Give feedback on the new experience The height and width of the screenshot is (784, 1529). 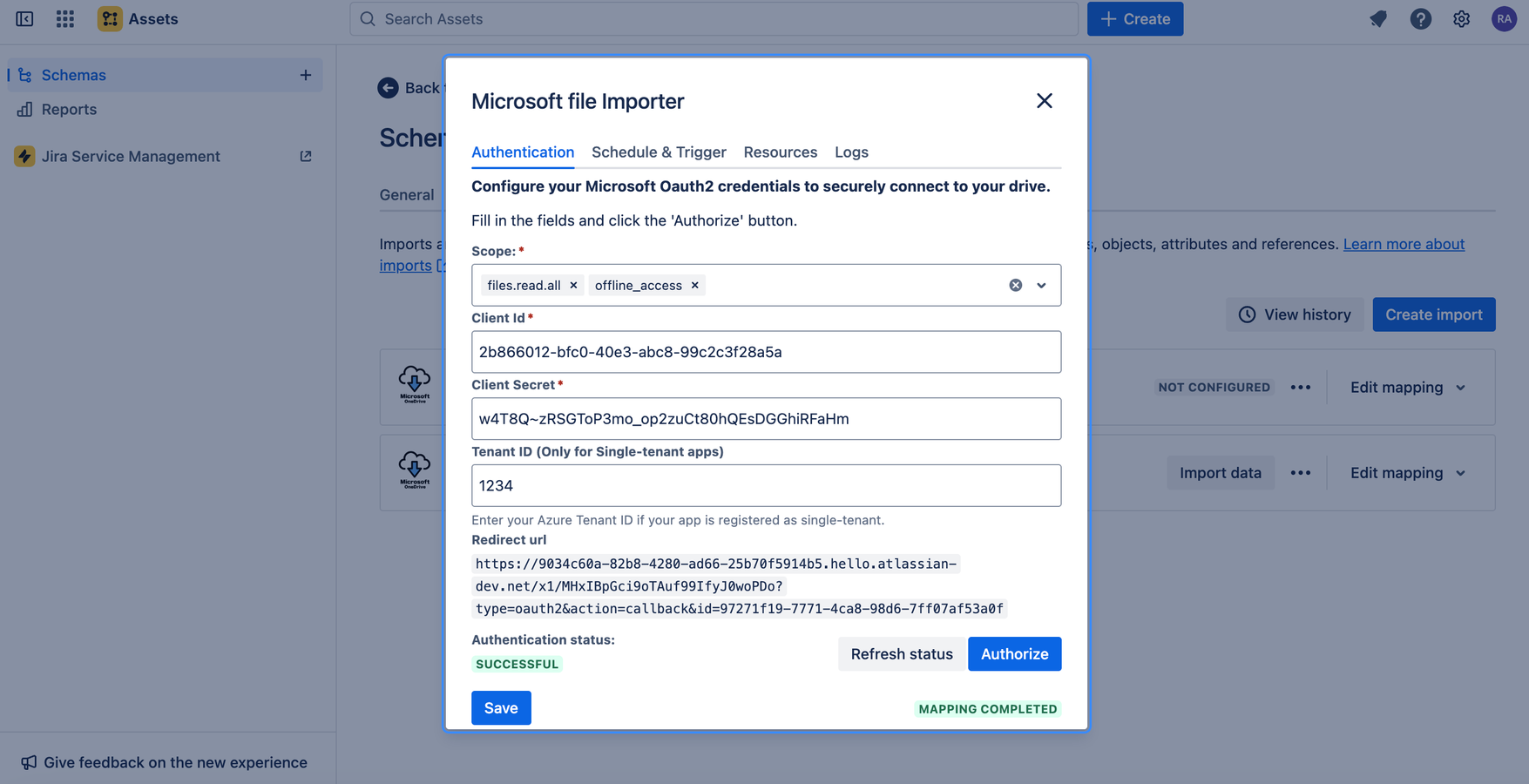(164, 762)
